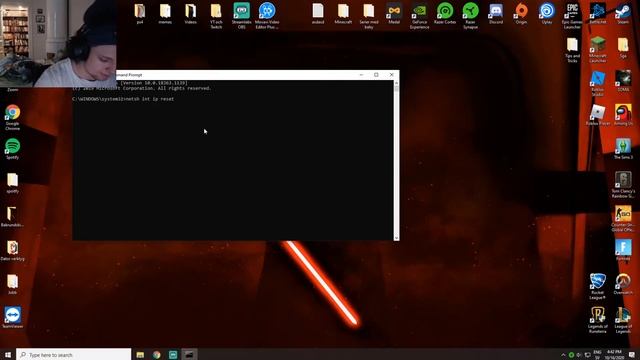Minimize the Command Prompt window
Viewport: 640px width, 360px height.
coord(361,75)
